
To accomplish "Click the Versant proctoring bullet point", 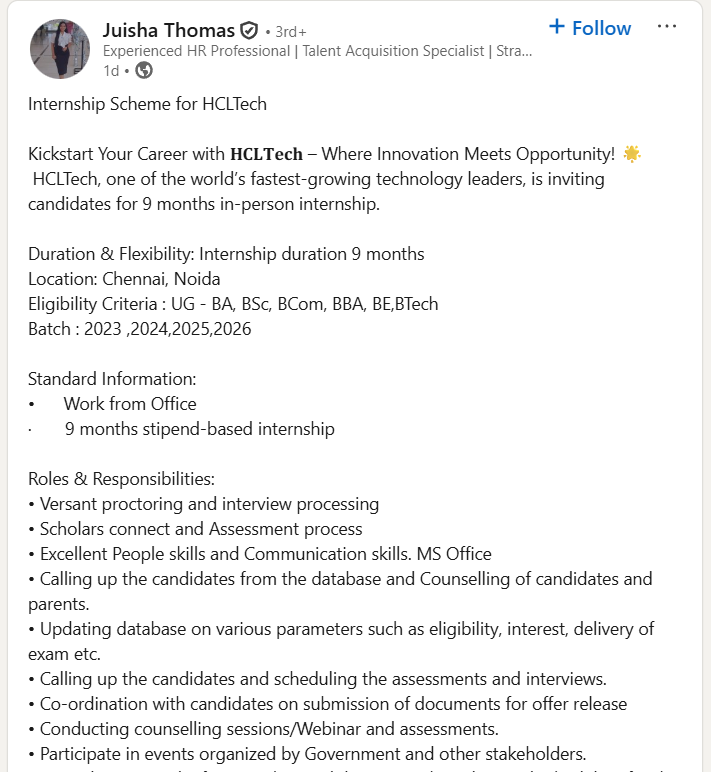I will click(x=209, y=504).
